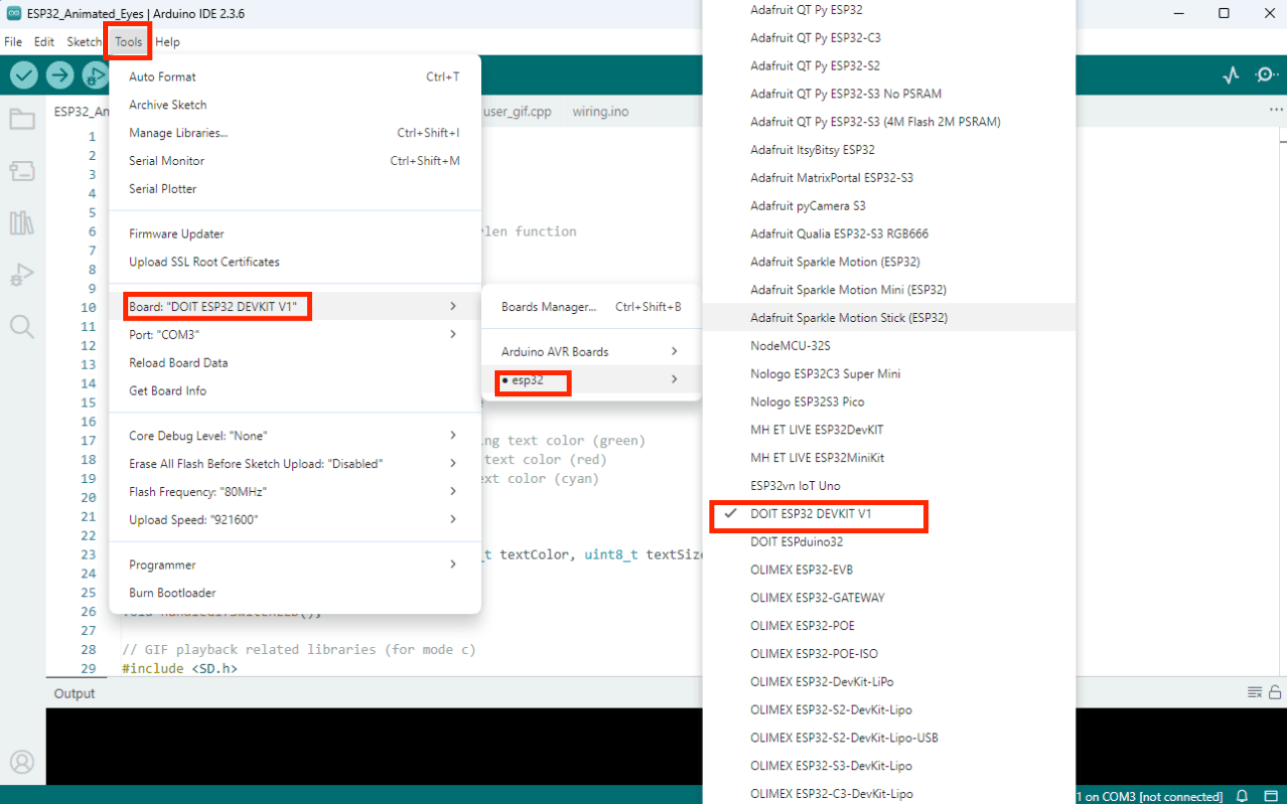Click the Upload arrow button
The image size is (1287, 804).
click(60, 75)
